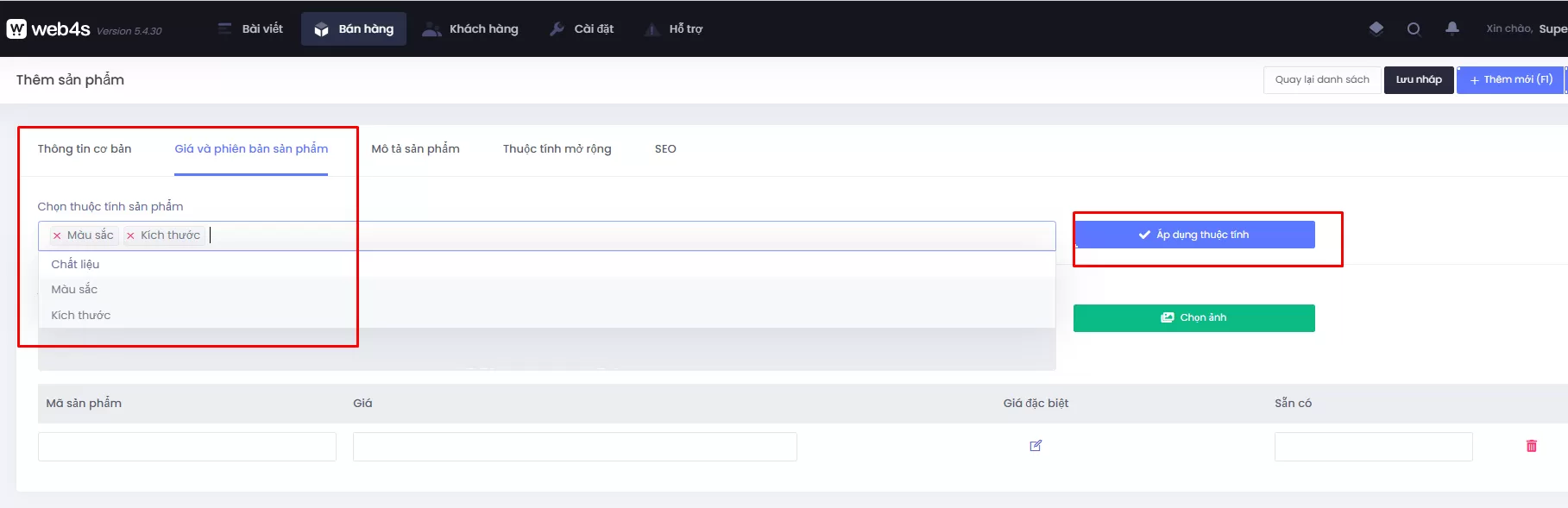Remove the Màu sắc tag

click(x=57, y=235)
